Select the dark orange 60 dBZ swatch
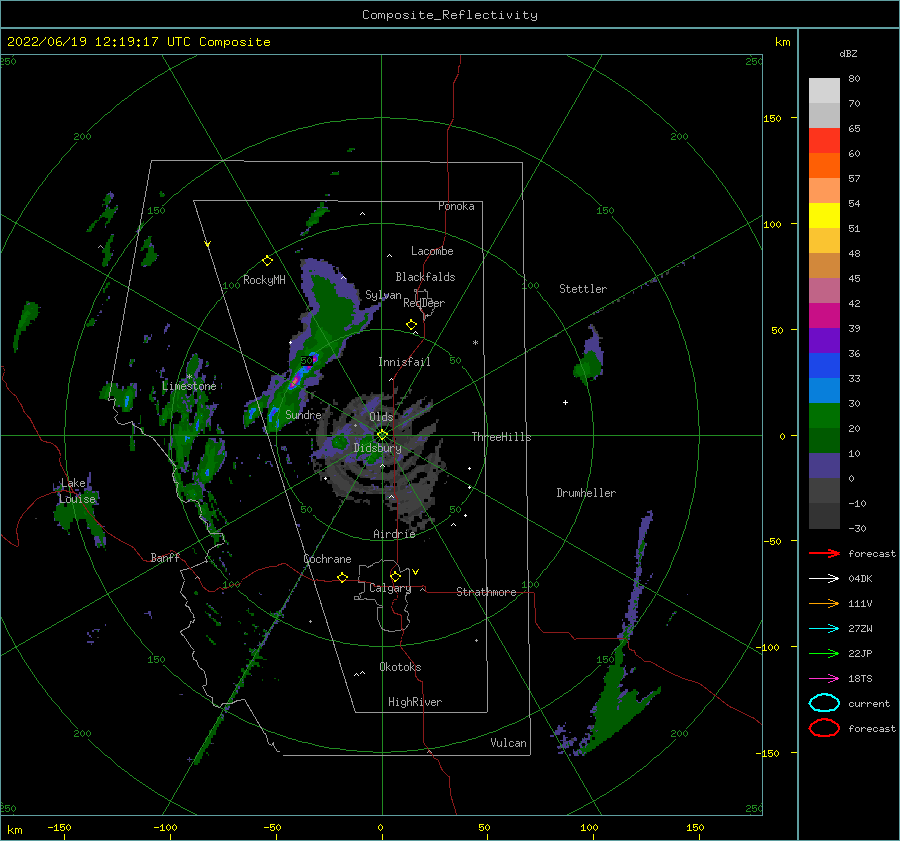The height and width of the screenshot is (841, 900). click(824, 165)
